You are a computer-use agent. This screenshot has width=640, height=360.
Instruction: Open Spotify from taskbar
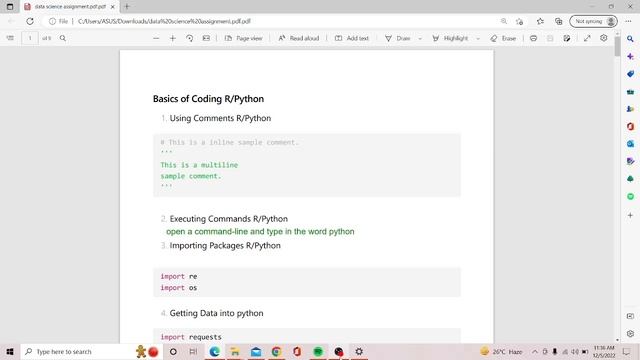point(318,351)
